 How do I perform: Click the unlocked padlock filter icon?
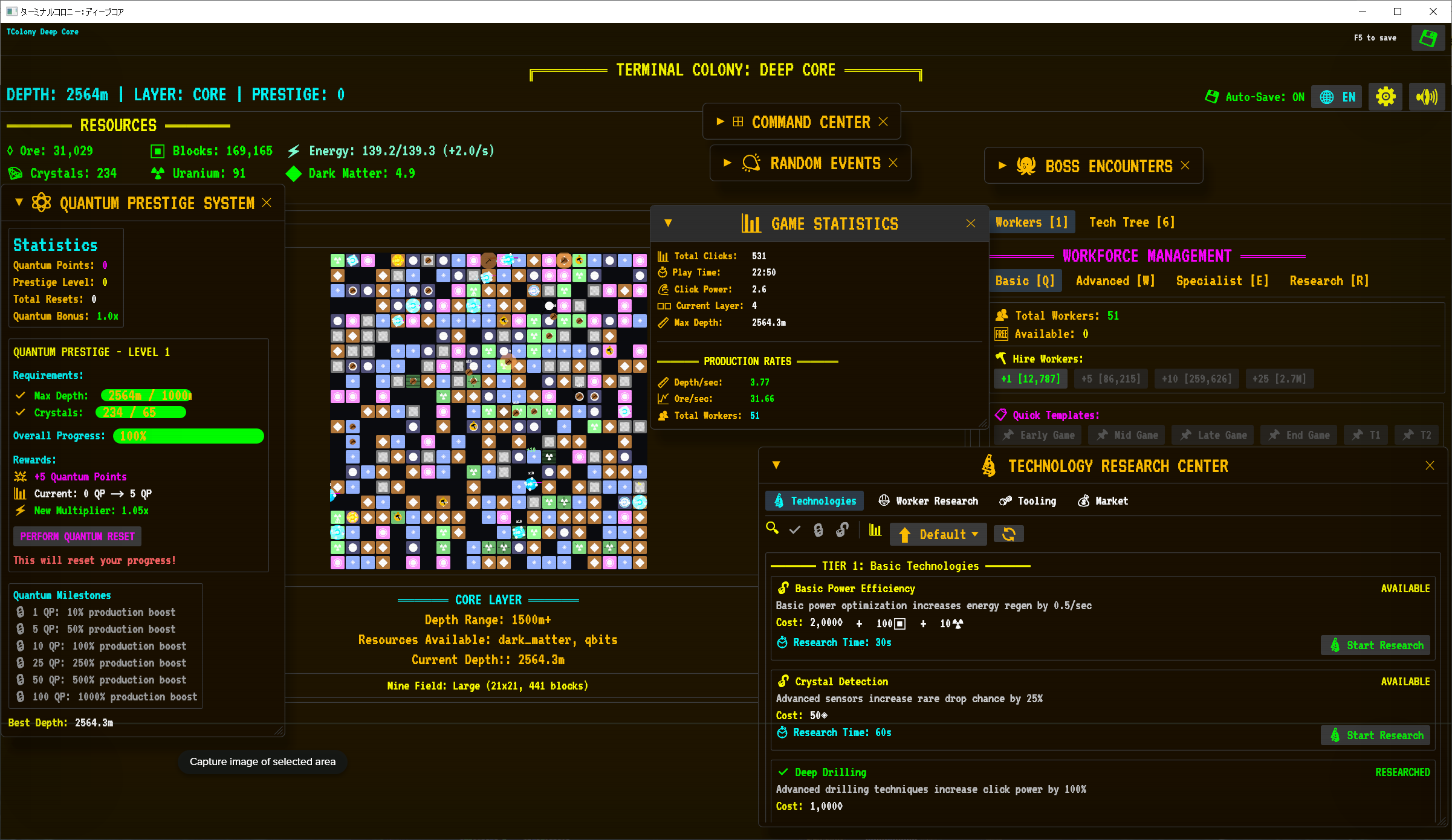[x=842, y=530]
